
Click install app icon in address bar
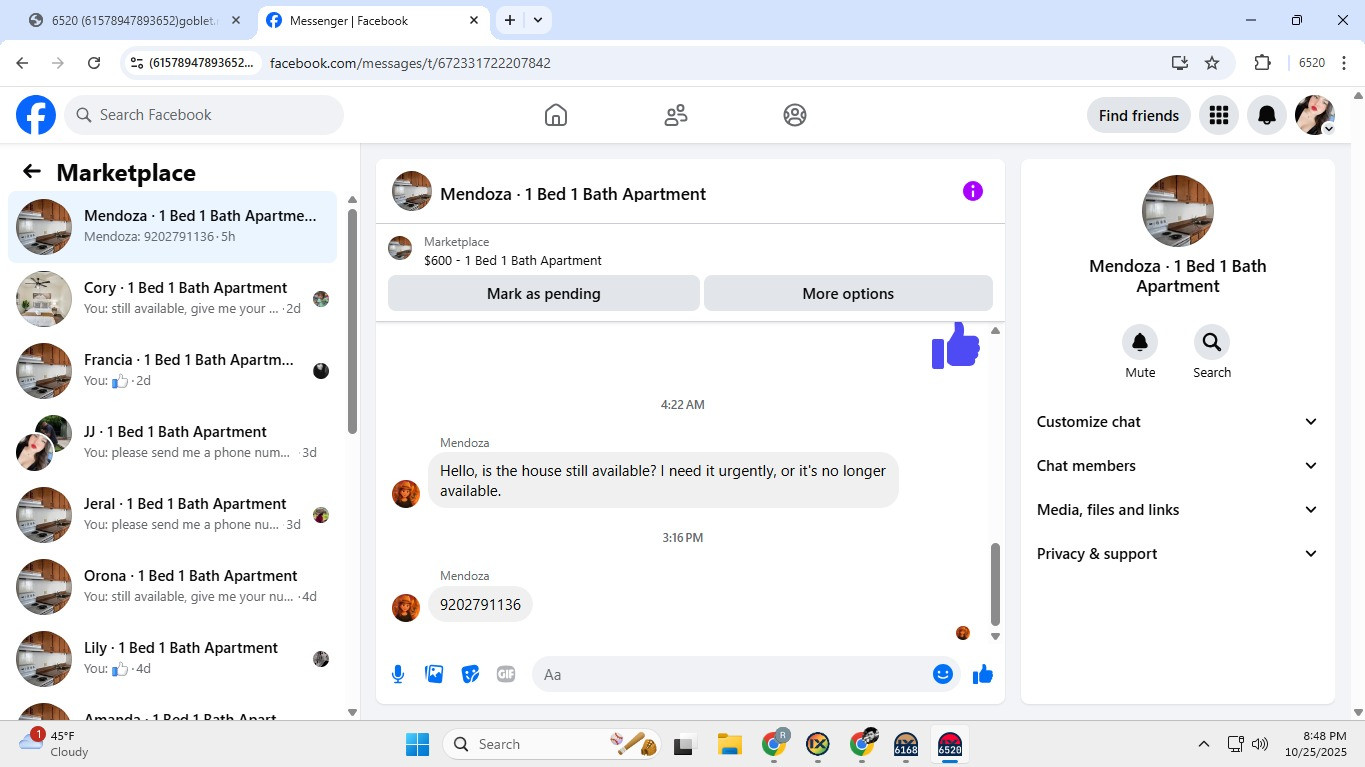[x=1180, y=63]
